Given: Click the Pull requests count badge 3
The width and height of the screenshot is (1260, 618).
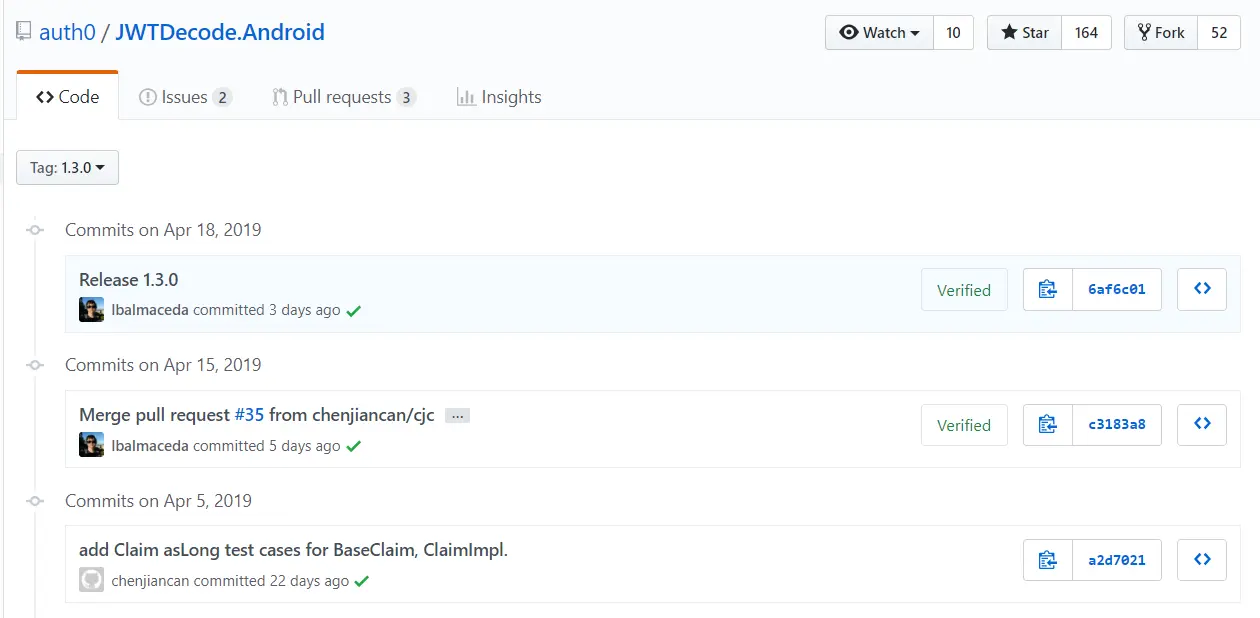Looking at the screenshot, I should 406,97.
